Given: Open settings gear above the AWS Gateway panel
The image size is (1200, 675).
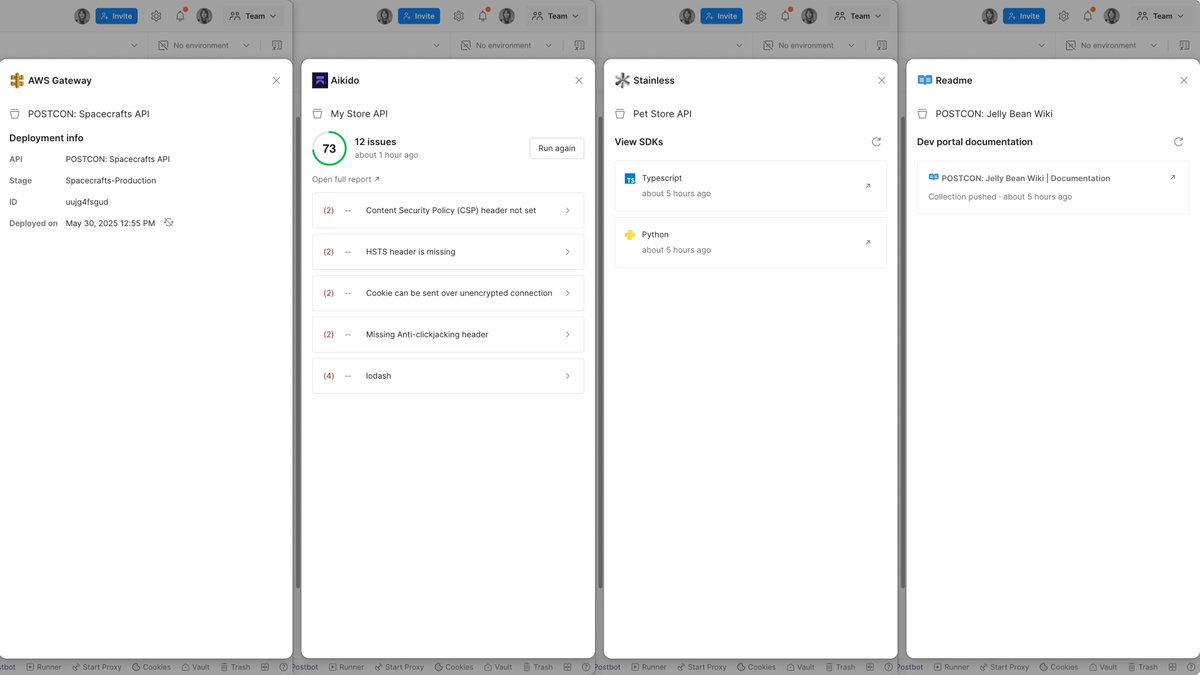Looking at the screenshot, I should click(156, 16).
